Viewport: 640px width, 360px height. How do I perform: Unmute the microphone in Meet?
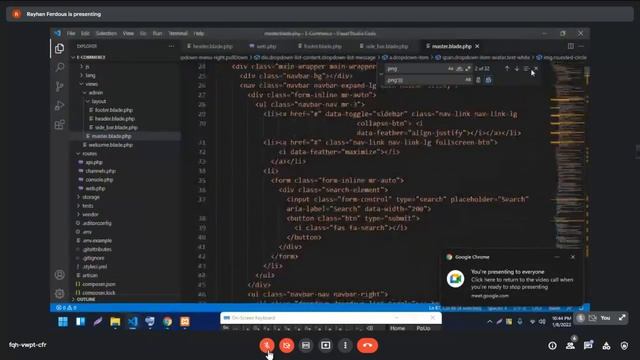(267, 345)
